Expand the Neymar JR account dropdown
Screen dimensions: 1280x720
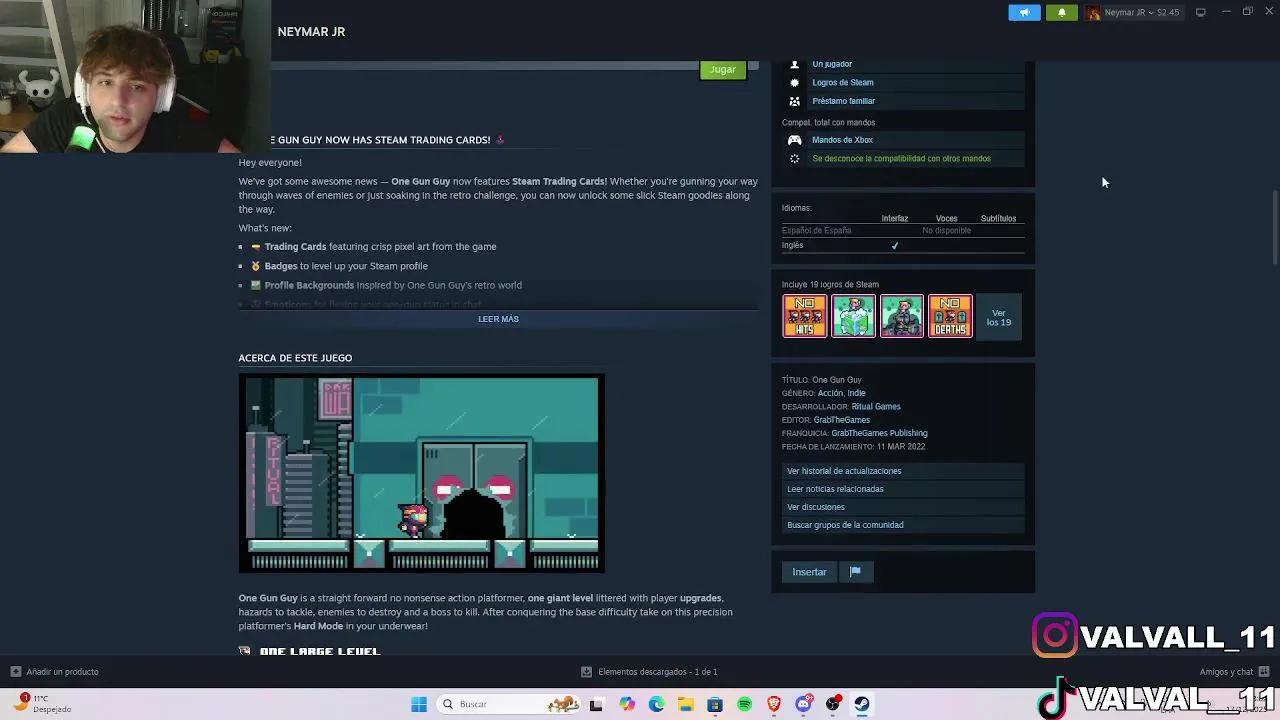[1134, 12]
